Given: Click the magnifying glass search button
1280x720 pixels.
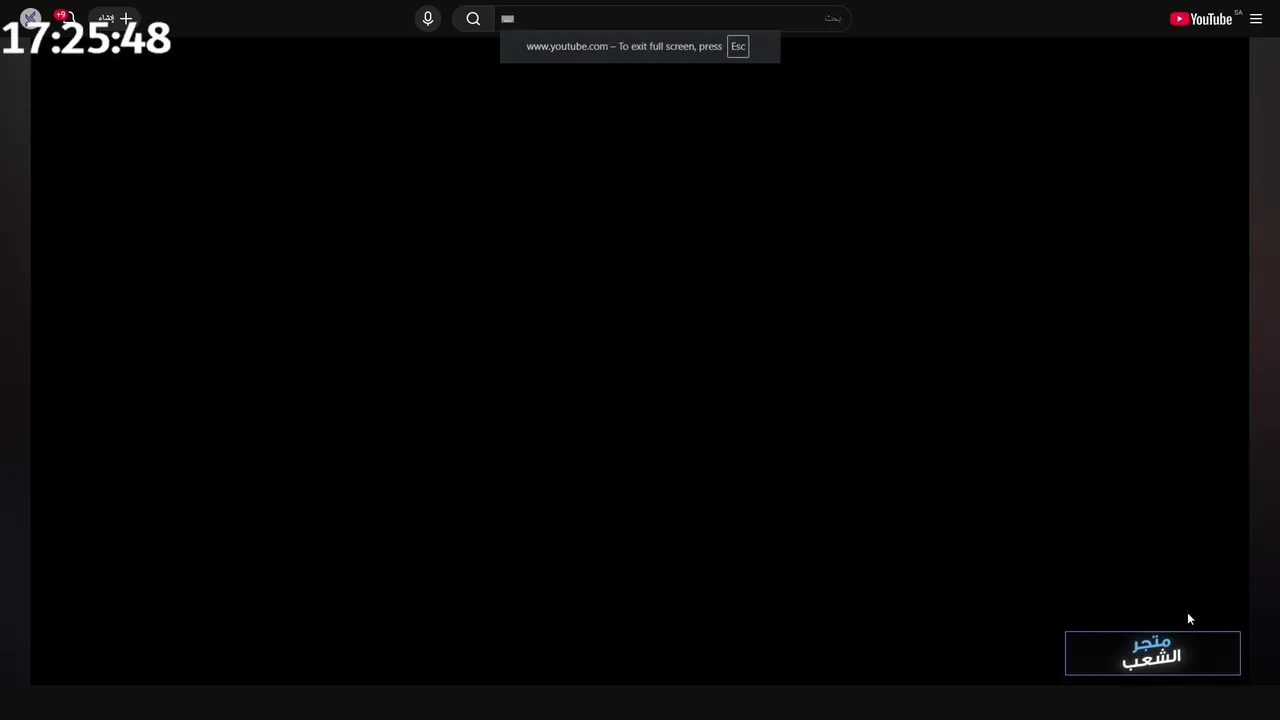Looking at the screenshot, I should (473, 18).
